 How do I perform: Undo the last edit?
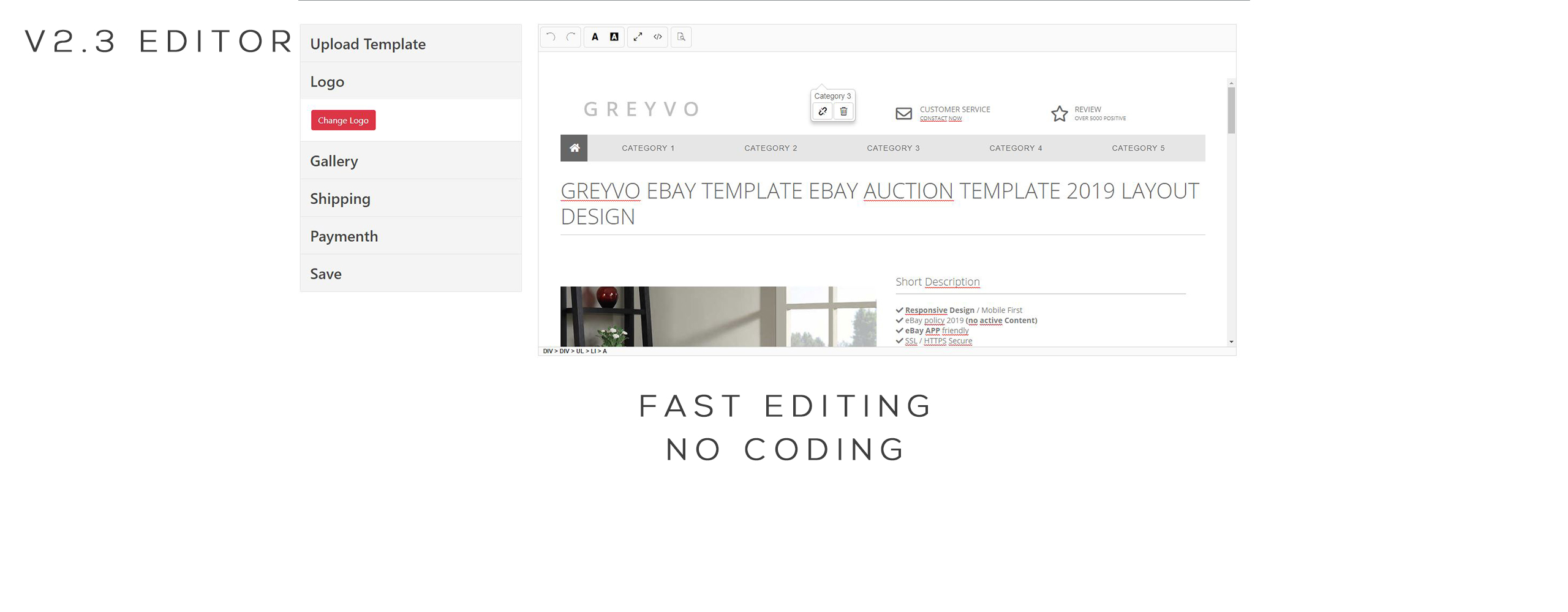pyautogui.click(x=551, y=37)
